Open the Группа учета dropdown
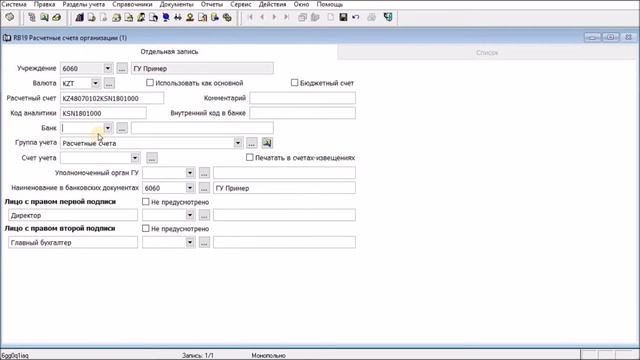This screenshot has height=360, width=640. (x=238, y=143)
